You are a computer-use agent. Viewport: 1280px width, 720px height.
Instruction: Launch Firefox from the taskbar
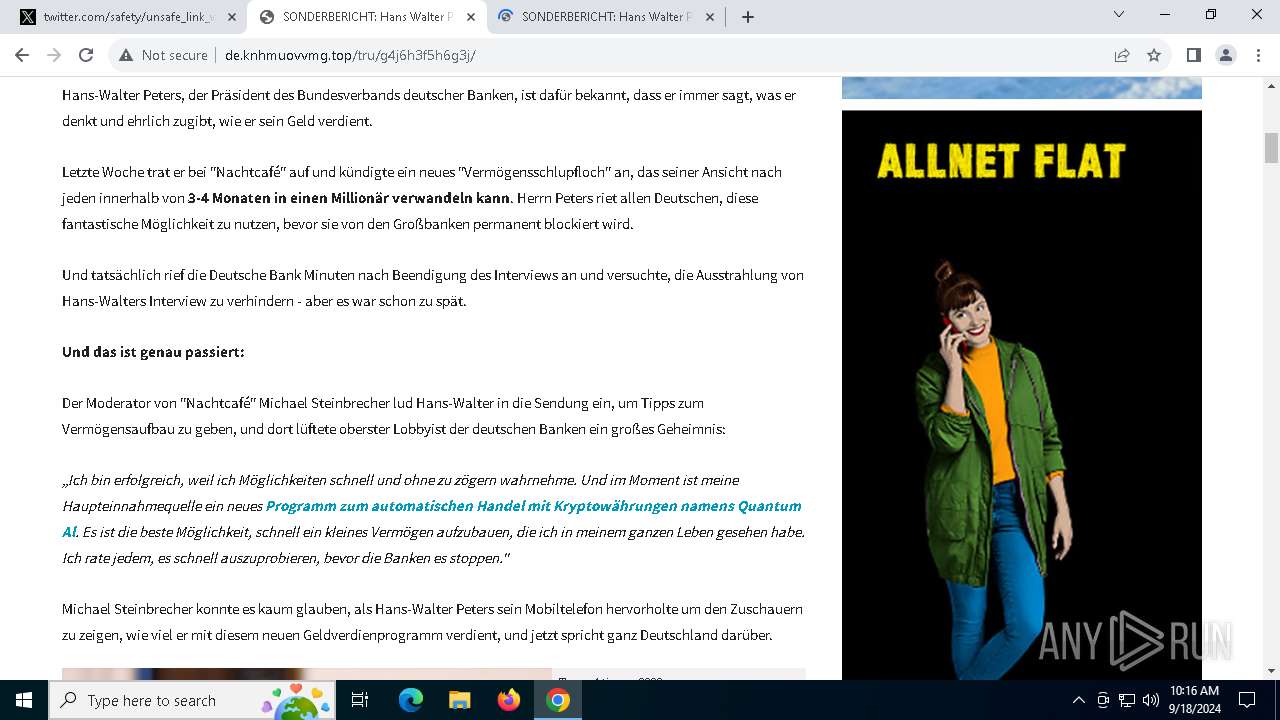click(x=508, y=700)
